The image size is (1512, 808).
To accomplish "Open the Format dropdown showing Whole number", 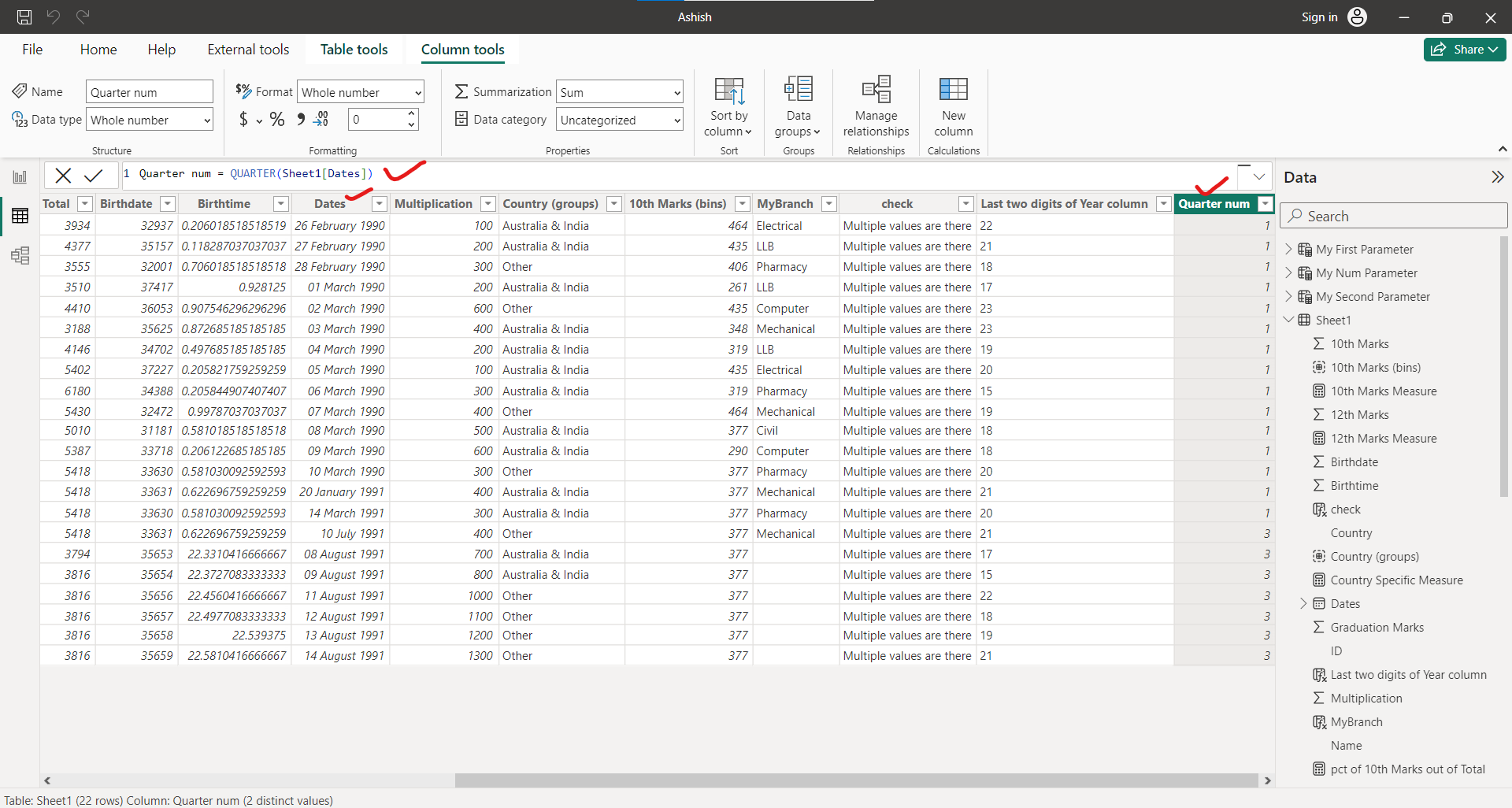I will (360, 91).
